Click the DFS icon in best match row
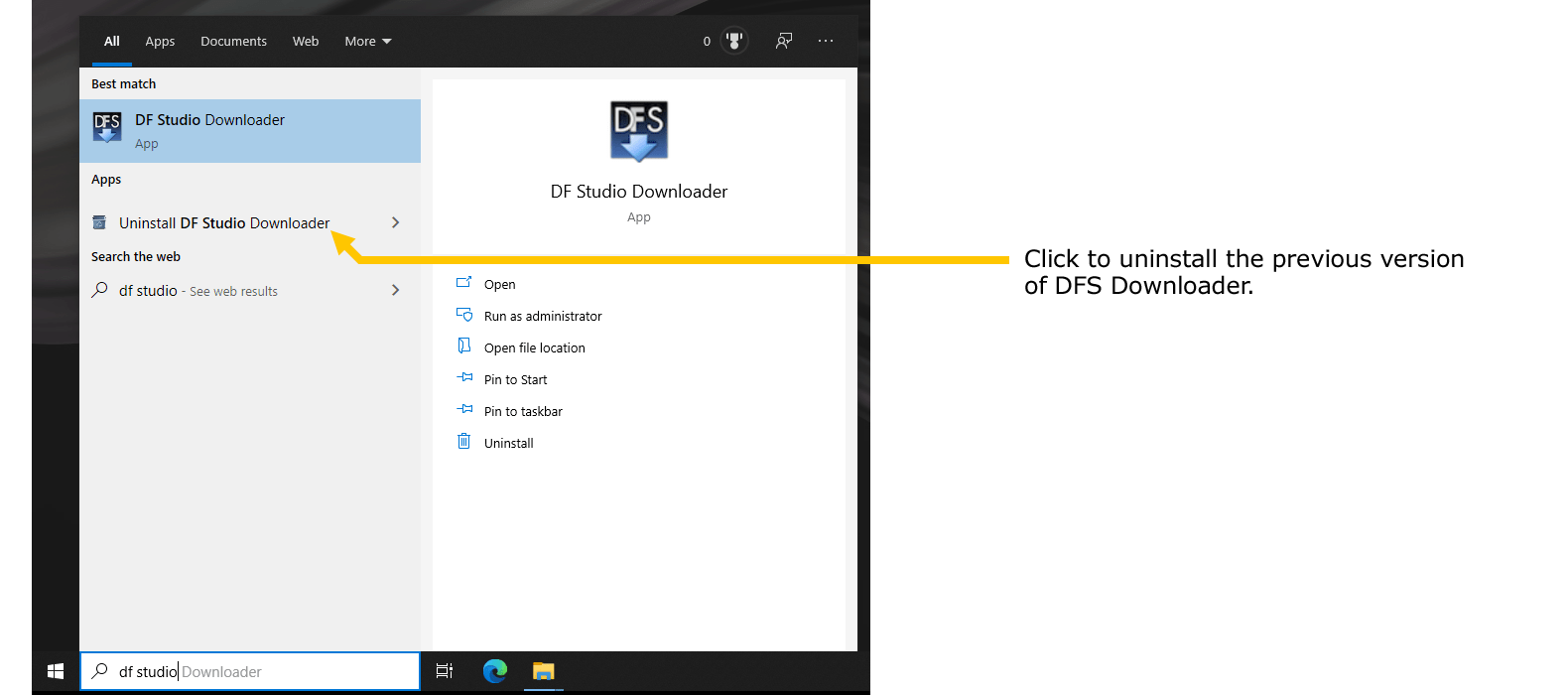The image size is (1568, 695). point(107,127)
